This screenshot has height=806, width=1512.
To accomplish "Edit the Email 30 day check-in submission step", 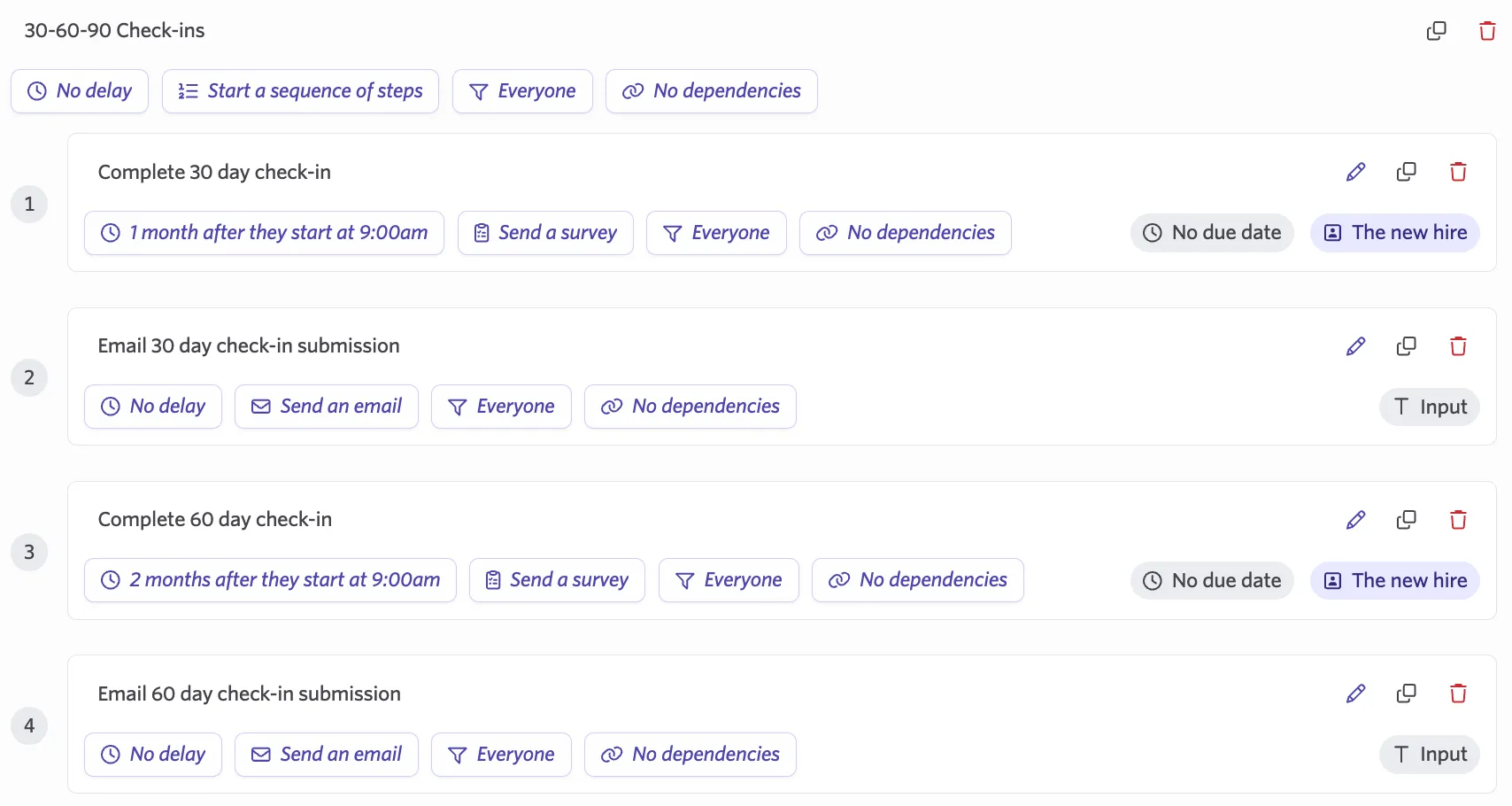I will coord(1355,346).
